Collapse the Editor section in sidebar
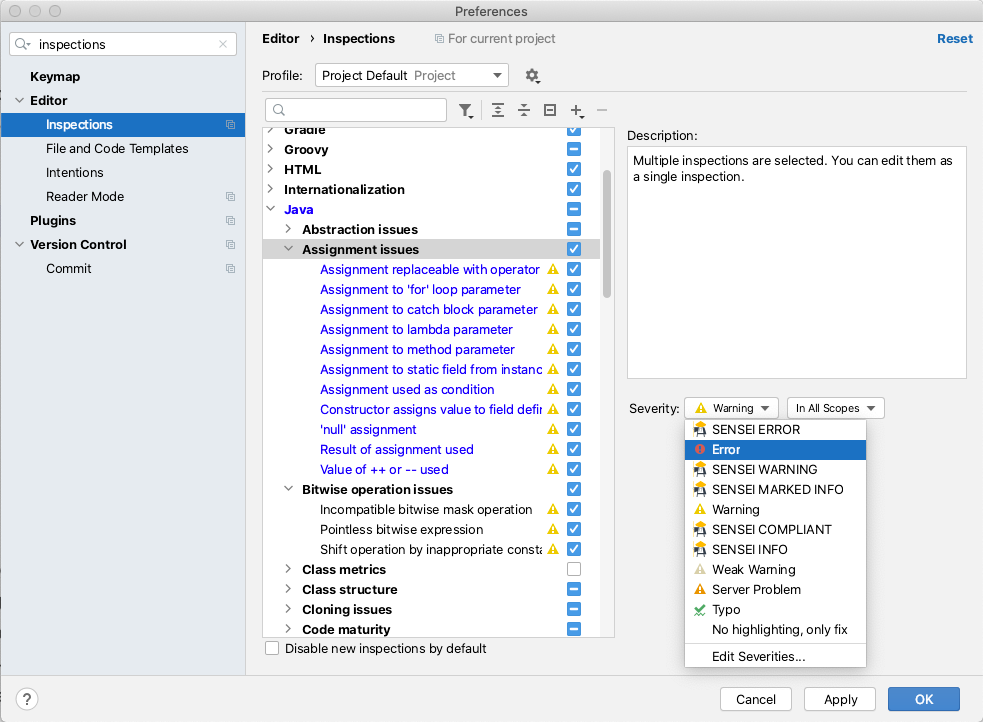 19,100
